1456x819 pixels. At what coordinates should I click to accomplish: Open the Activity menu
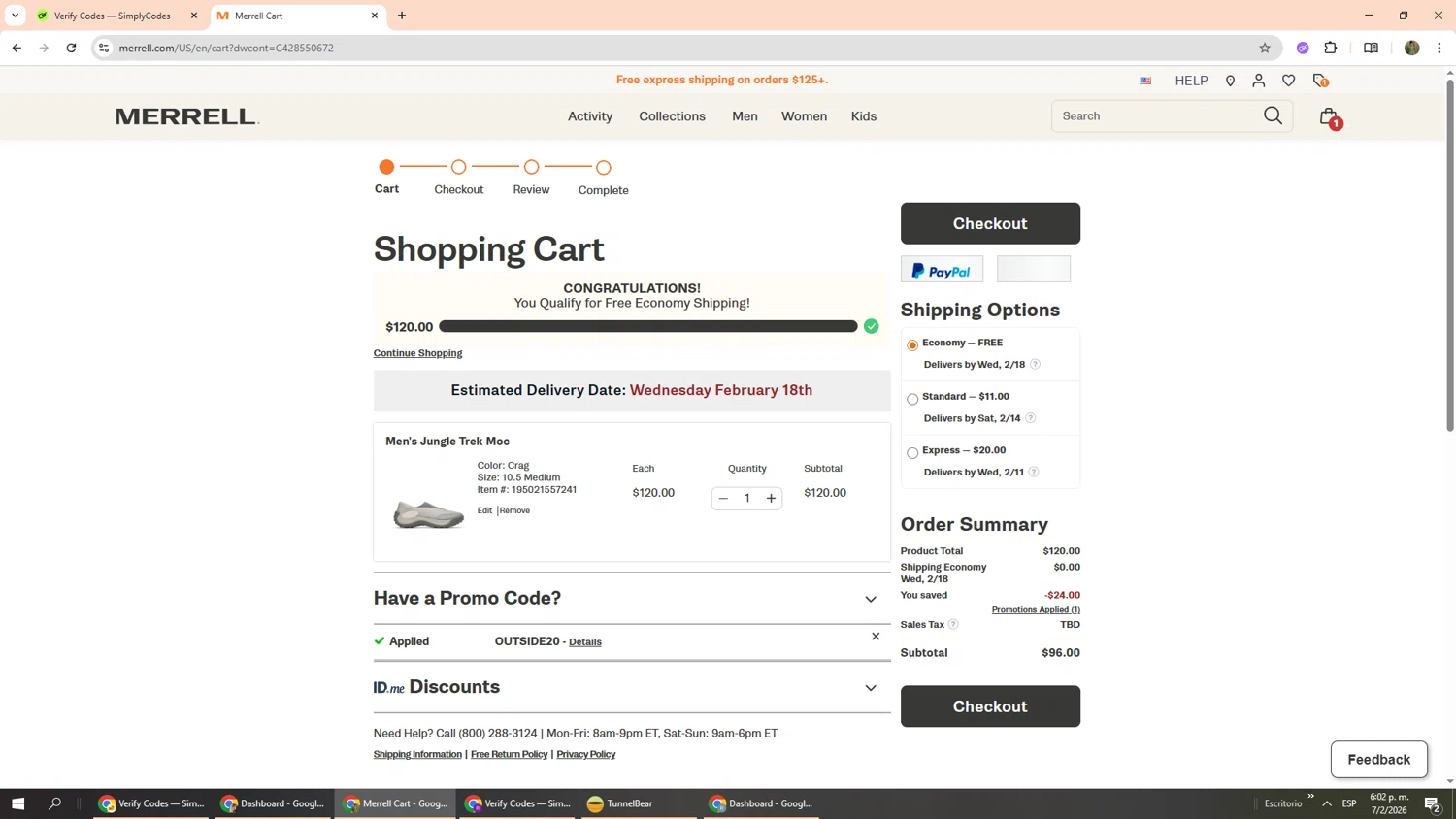(590, 116)
